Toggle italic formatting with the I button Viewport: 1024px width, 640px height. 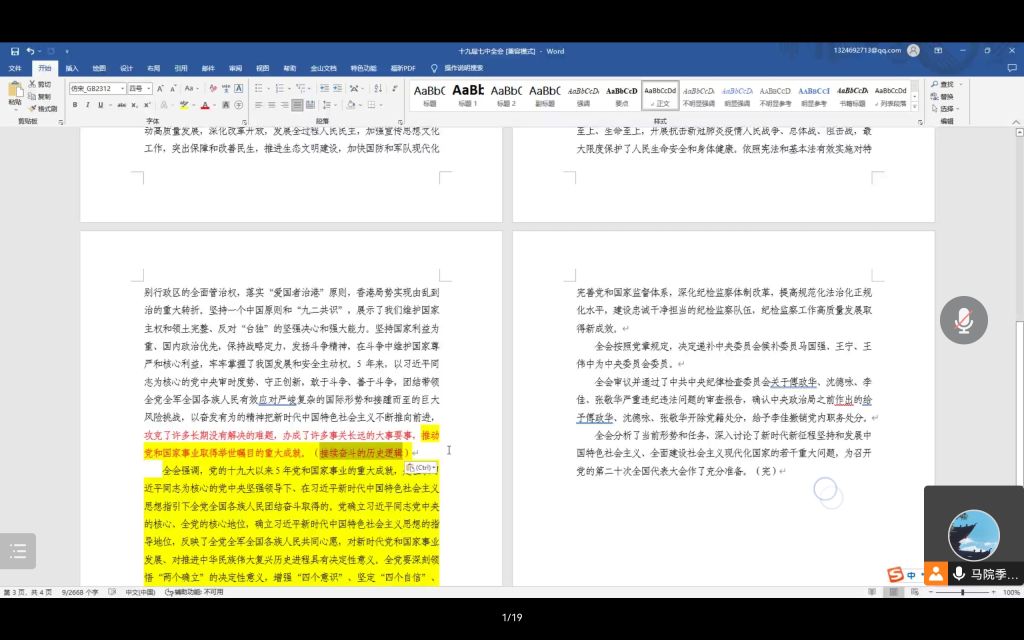coord(88,105)
